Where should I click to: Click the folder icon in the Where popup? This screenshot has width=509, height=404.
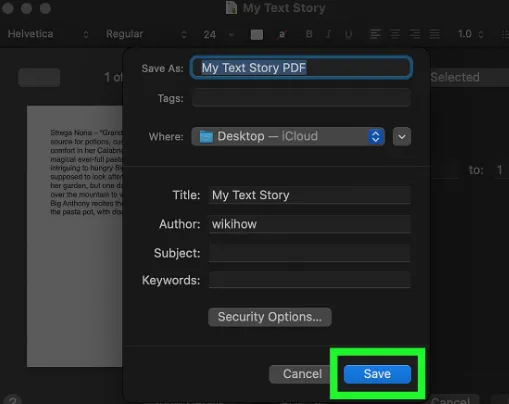coord(206,137)
